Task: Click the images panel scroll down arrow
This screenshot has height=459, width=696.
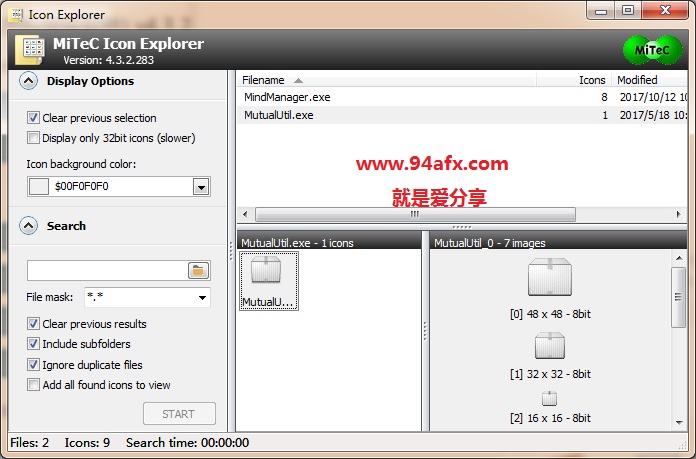Action: pos(679,423)
